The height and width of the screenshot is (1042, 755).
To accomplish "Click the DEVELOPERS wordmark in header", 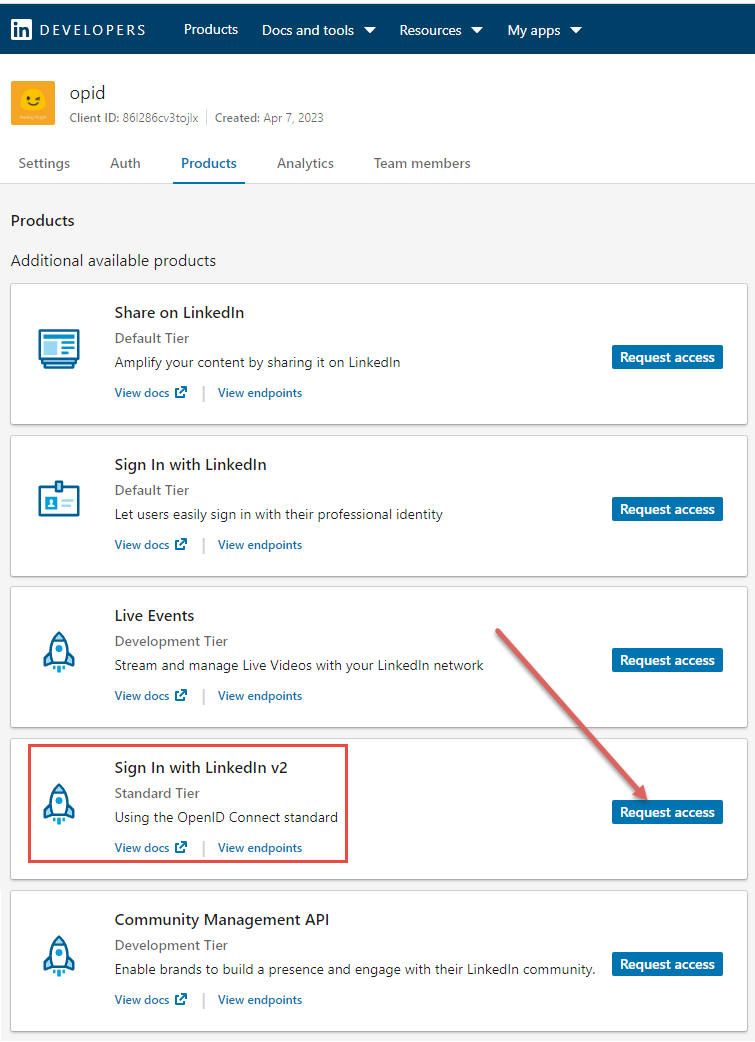I will (92, 30).
